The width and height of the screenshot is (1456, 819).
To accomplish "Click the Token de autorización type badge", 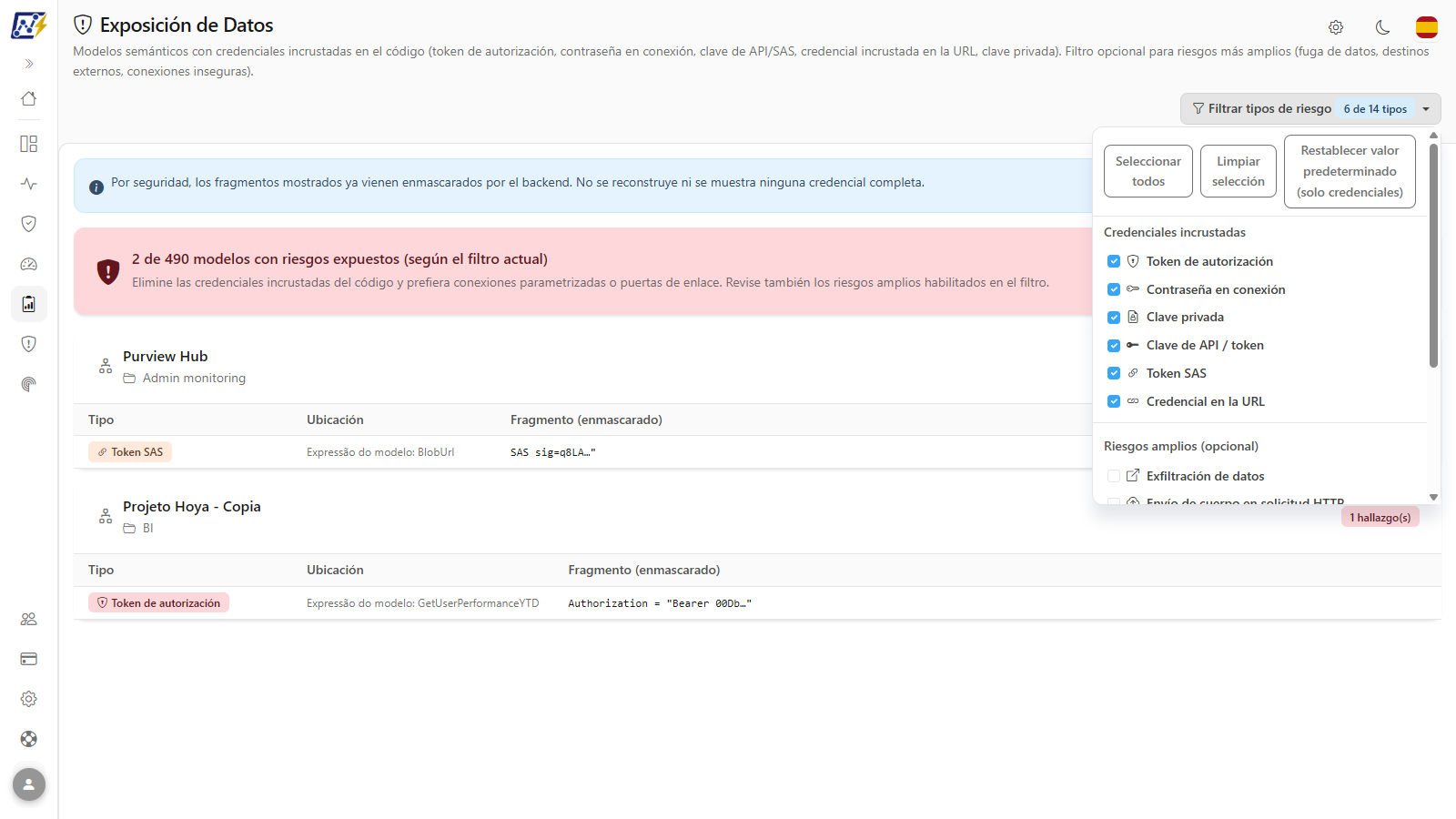I will pyautogui.click(x=158, y=603).
